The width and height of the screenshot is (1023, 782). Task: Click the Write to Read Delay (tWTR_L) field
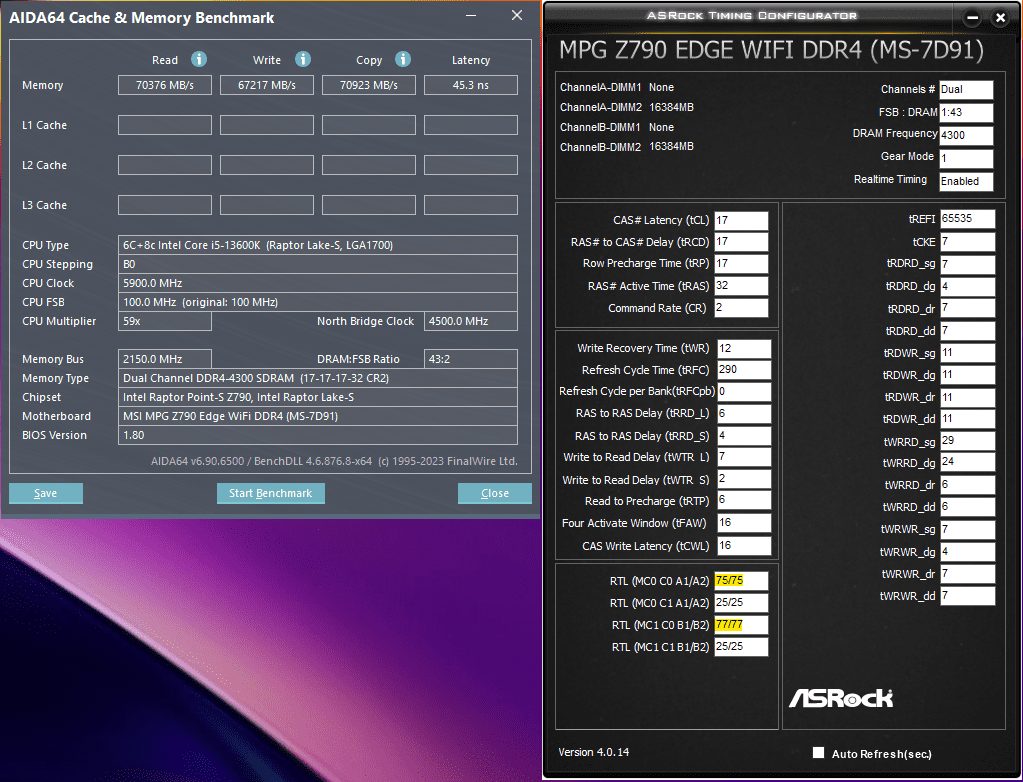[x=744, y=457]
